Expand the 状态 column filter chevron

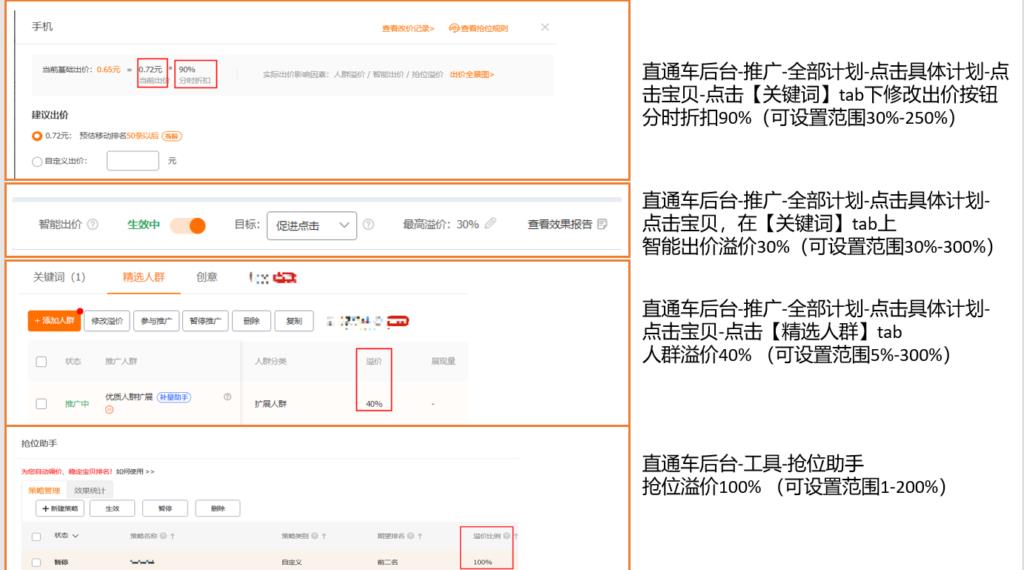click(x=75, y=536)
